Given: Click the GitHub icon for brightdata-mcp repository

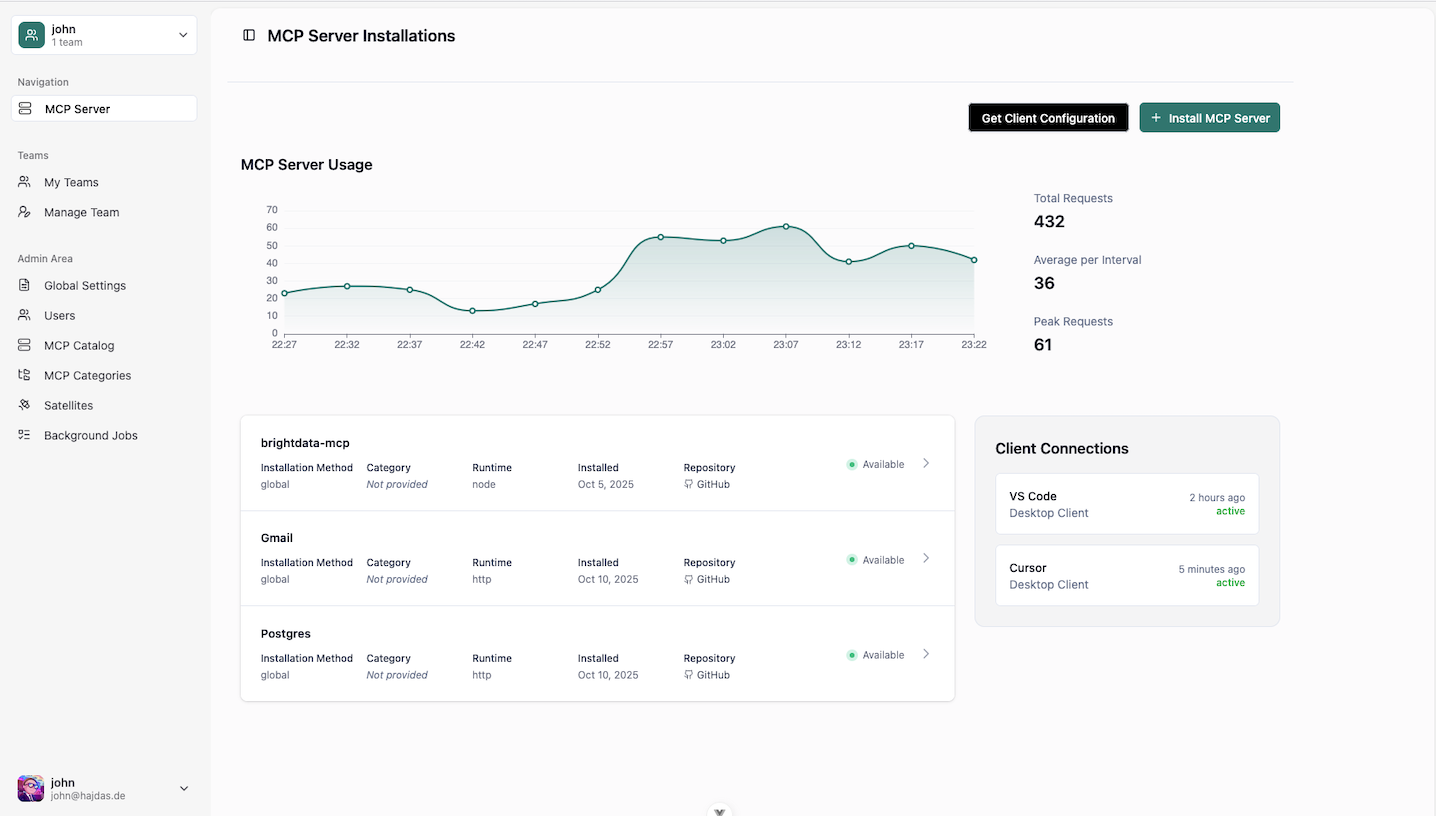Looking at the screenshot, I should tap(689, 484).
